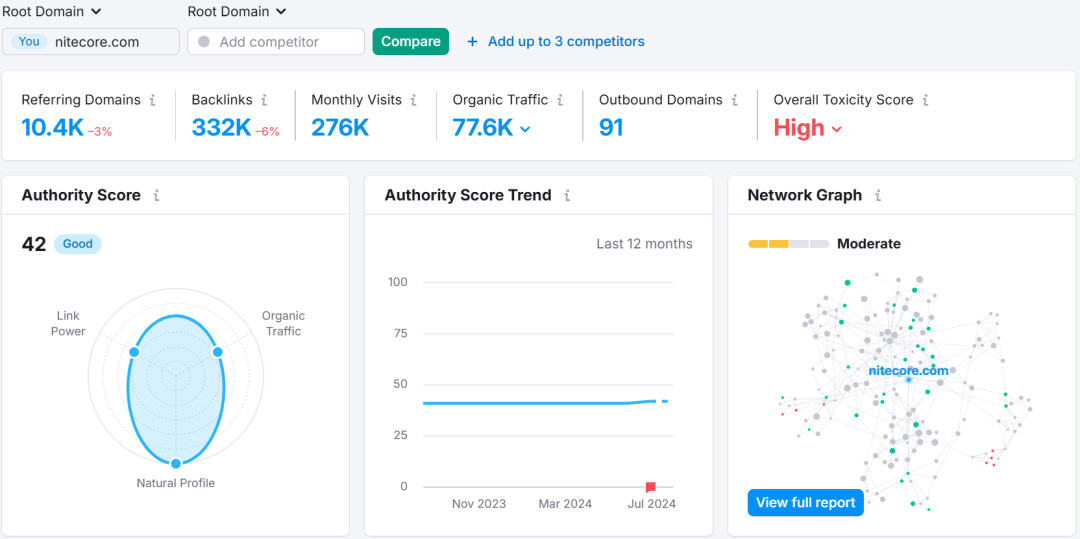Click info icon beside Authority Score Trend
The image size is (1080, 539).
[x=567, y=196]
